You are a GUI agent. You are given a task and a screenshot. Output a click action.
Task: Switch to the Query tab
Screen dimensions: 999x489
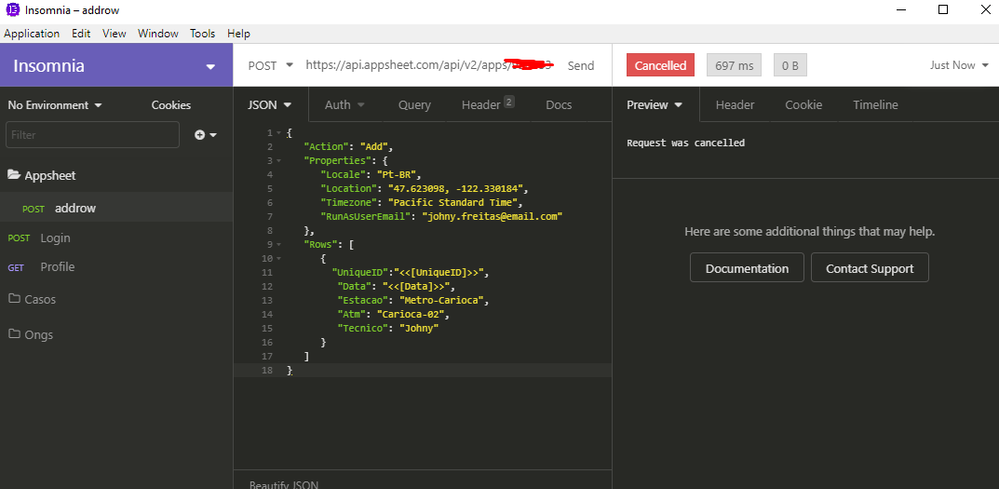click(415, 105)
